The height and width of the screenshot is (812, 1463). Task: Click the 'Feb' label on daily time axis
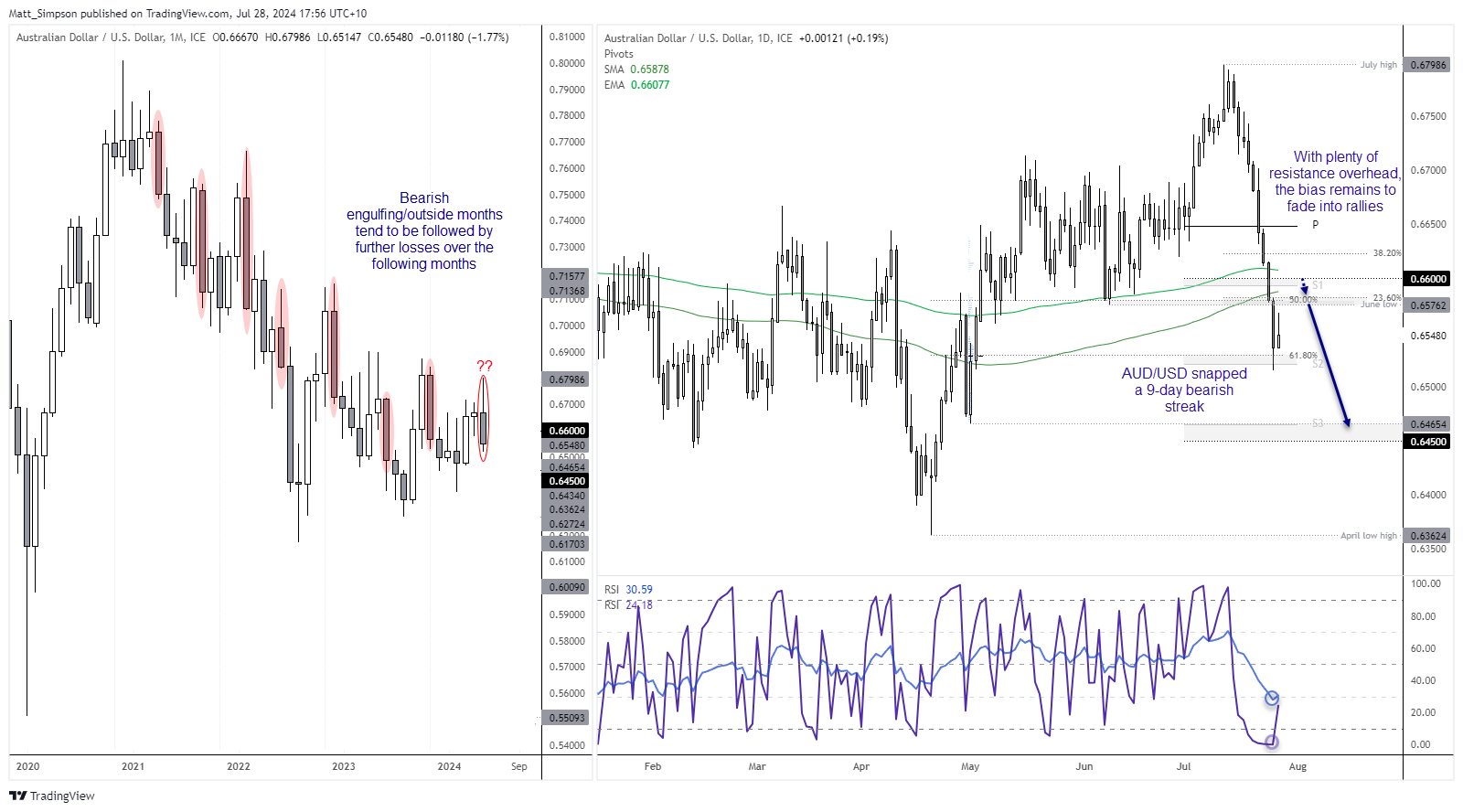coord(653,766)
